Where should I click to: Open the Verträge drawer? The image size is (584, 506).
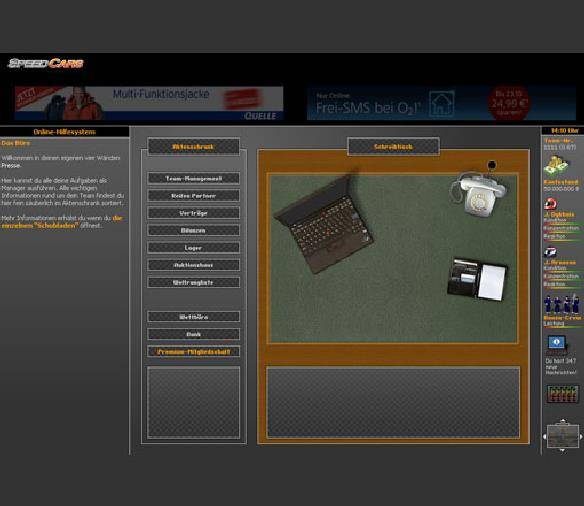193,213
